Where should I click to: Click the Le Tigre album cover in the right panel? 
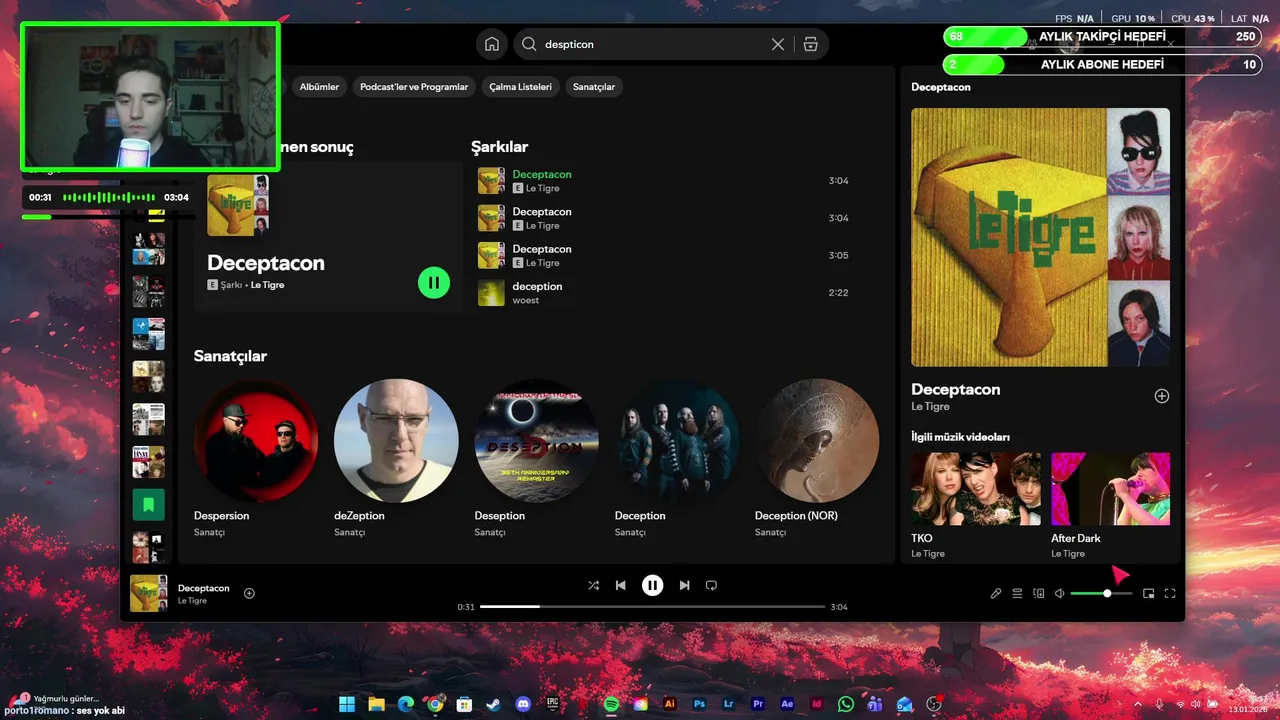[1041, 237]
